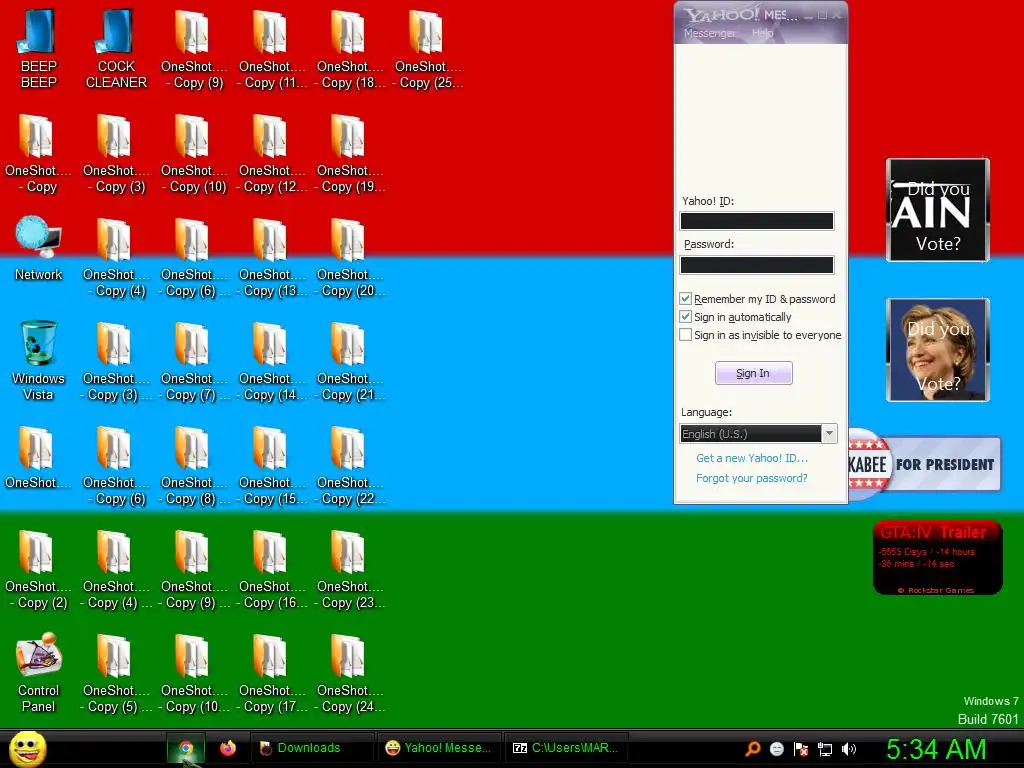Select the OneShot Copy (15 folder

pyautogui.click(x=272, y=465)
